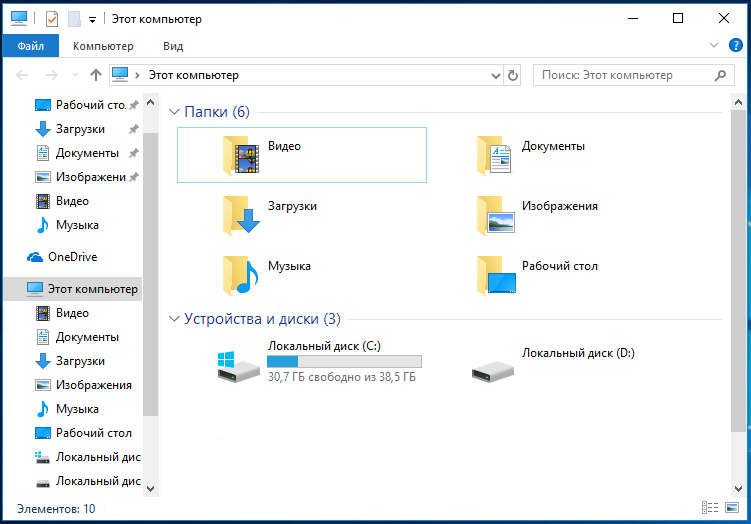The image size is (751, 524).
Task: Click Этот компьютер in the address bar
Action: pos(193,75)
